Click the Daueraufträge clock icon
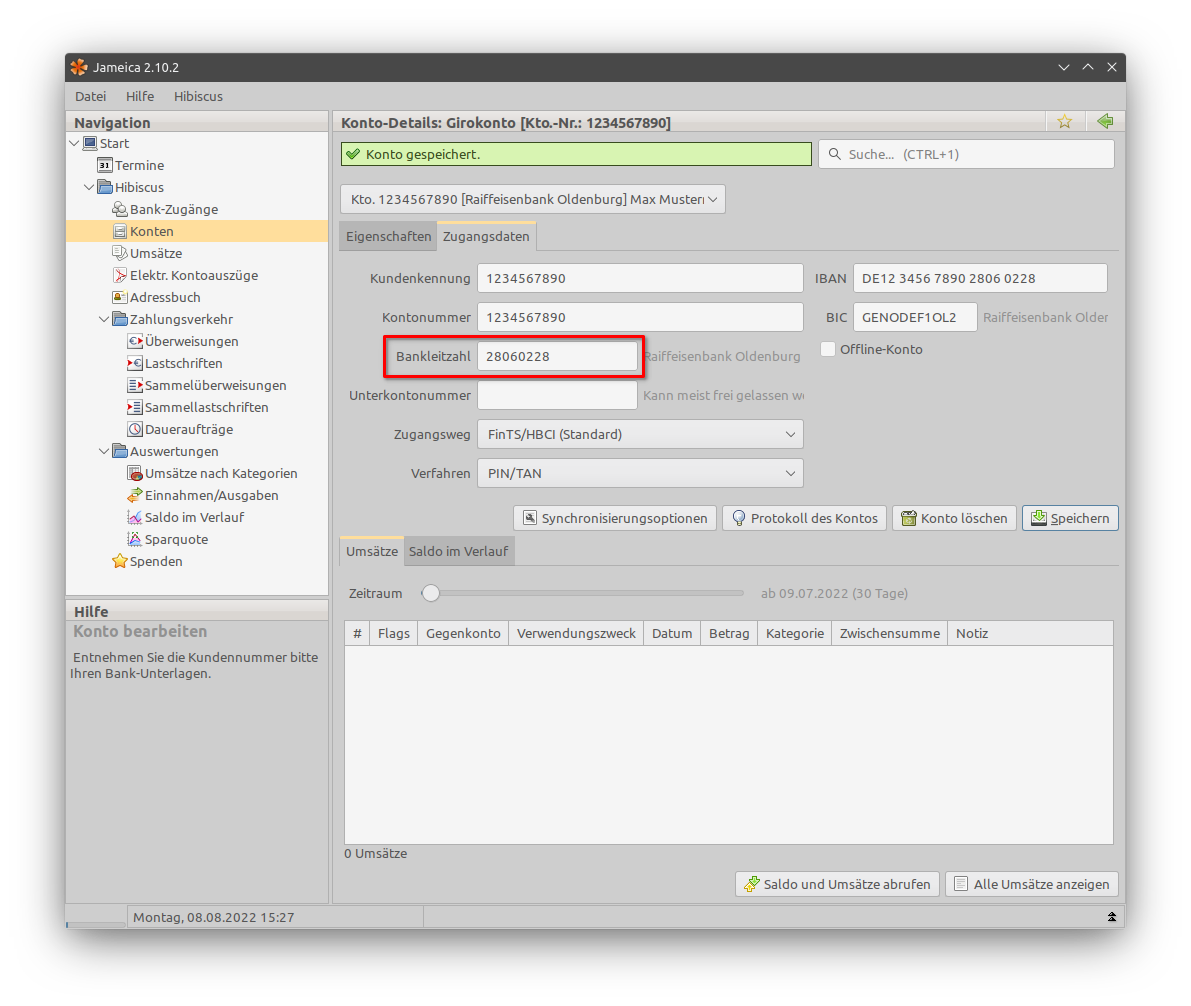Viewport: 1191px width, 1006px height. click(134, 429)
